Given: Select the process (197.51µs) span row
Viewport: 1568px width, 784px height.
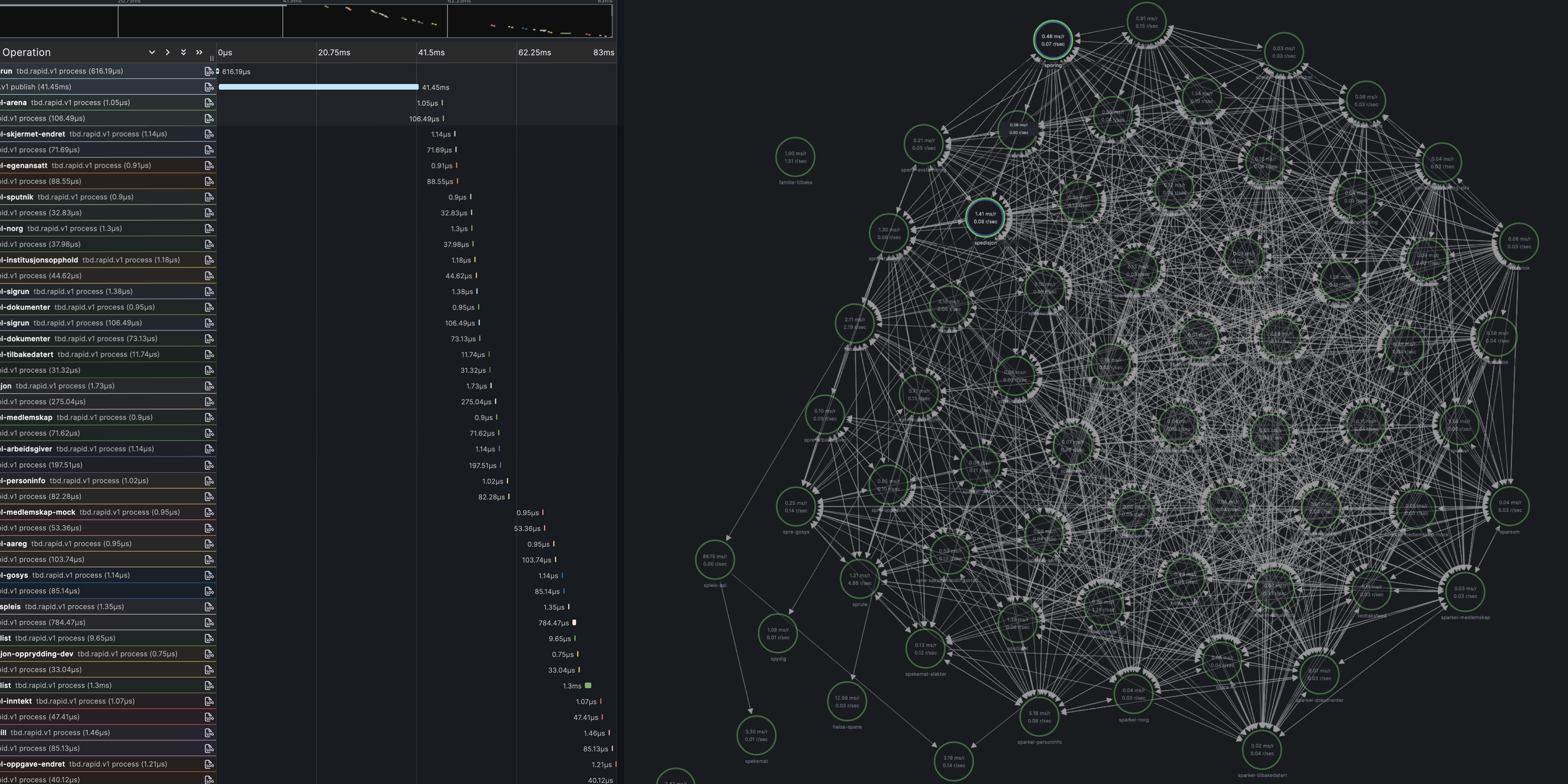Looking at the screenshot, I should point(108,465).
